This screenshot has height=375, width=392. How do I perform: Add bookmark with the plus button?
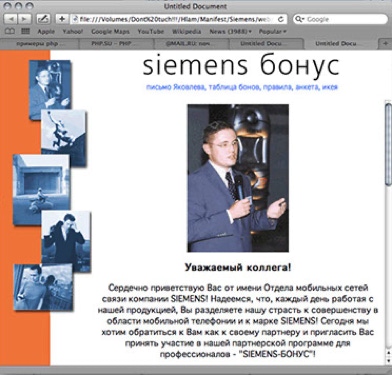coord(62,19)
